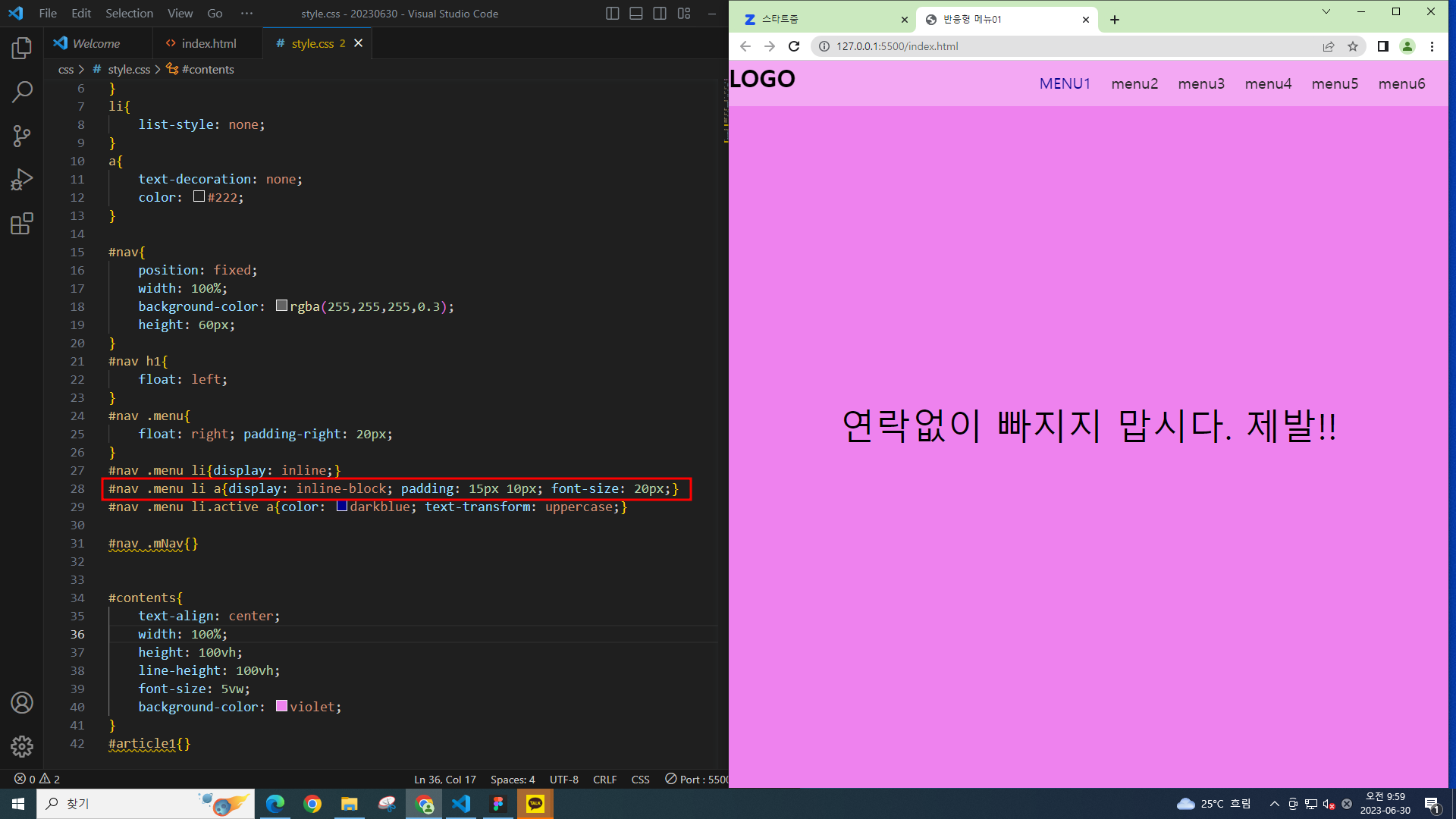
Task: Open the Manage gear menu
Action: [x=22, y=747]
